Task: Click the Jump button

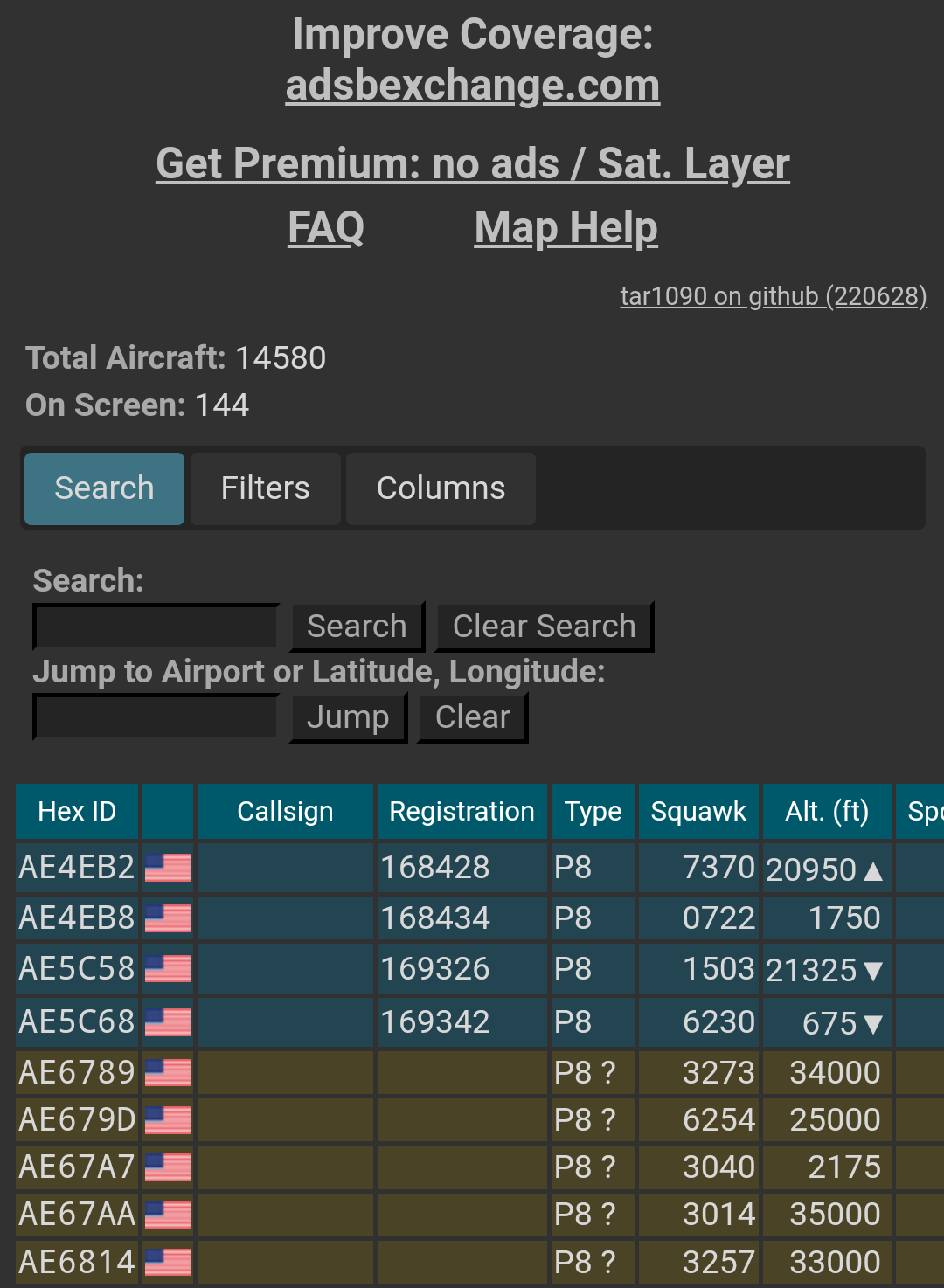Action: click(348, 717)
